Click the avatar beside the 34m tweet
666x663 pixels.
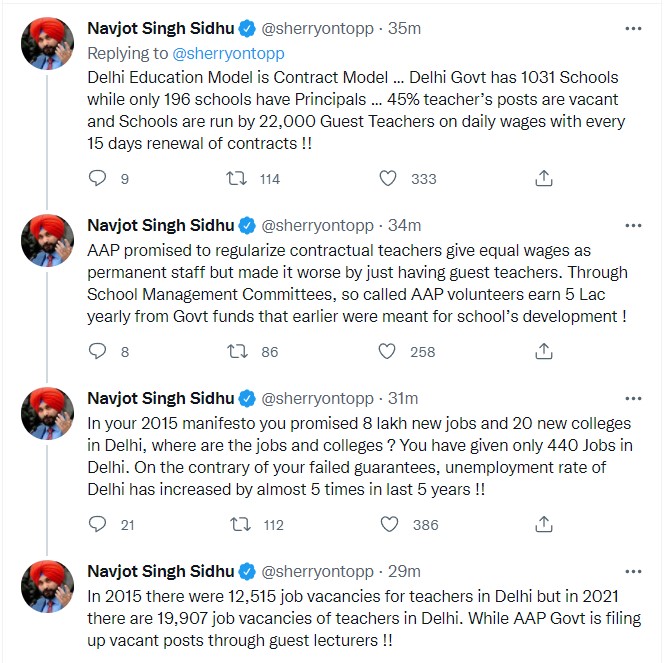[x=47, y=240]
